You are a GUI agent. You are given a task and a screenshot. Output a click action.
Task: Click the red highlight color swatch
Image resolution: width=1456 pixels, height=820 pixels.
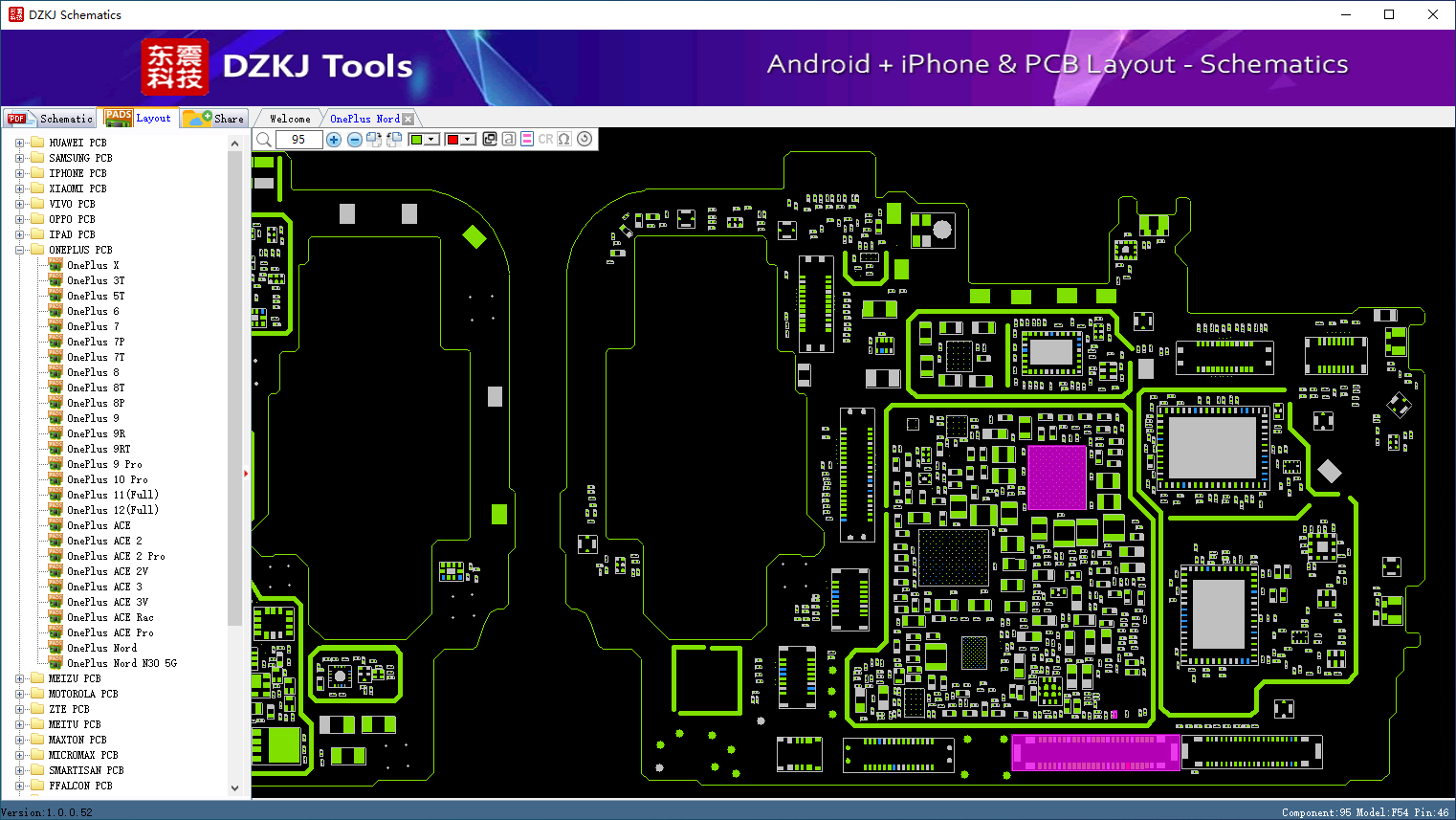452,140
